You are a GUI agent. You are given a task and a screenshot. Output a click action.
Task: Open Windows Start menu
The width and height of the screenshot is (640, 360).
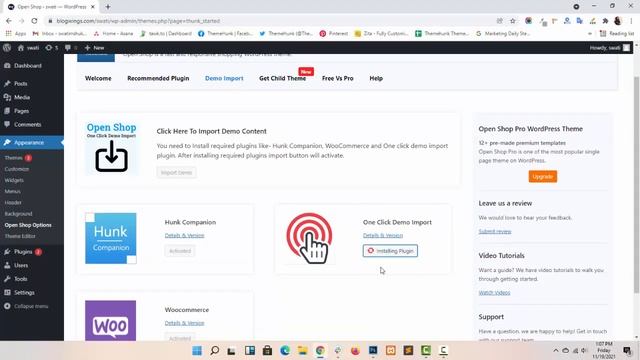[197, 351]
